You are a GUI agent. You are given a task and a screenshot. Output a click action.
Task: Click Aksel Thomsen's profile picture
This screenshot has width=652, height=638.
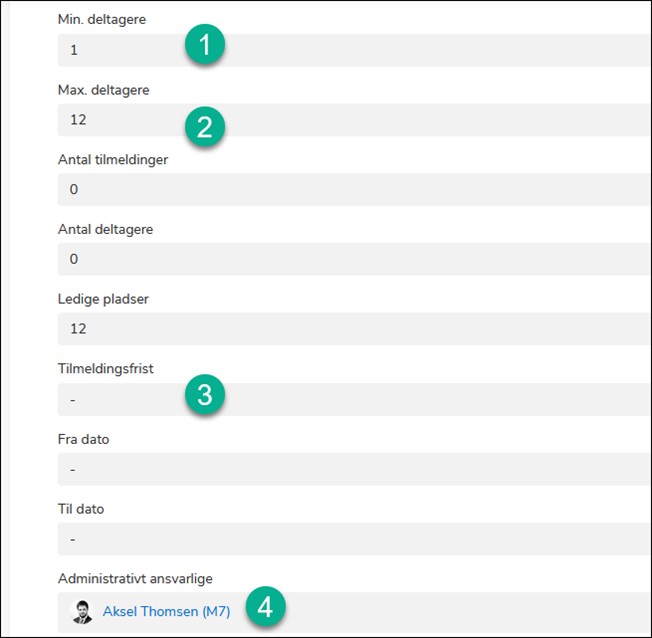click(x=82, y=611)
